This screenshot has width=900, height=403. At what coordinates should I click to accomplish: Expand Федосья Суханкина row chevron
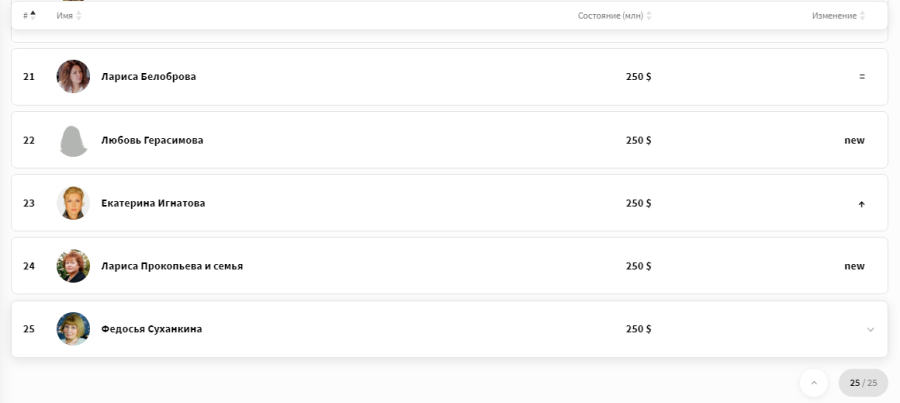870,330
